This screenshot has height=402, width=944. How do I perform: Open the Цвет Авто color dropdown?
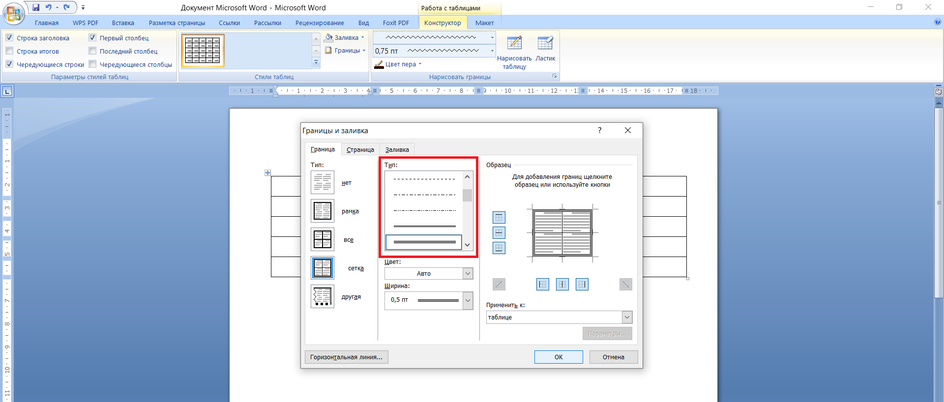point(467,273)
